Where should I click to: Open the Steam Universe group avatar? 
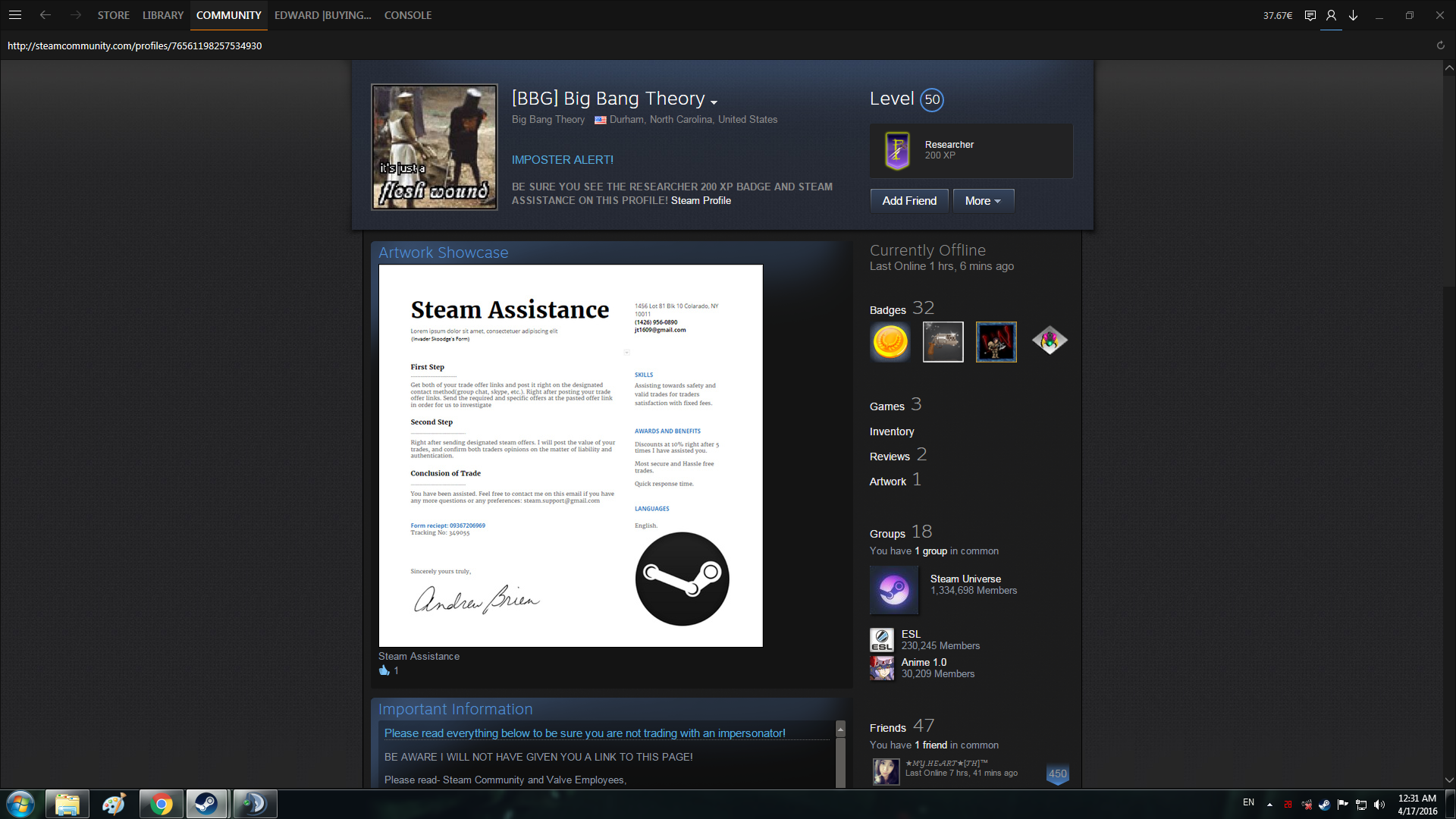point(894,589)
